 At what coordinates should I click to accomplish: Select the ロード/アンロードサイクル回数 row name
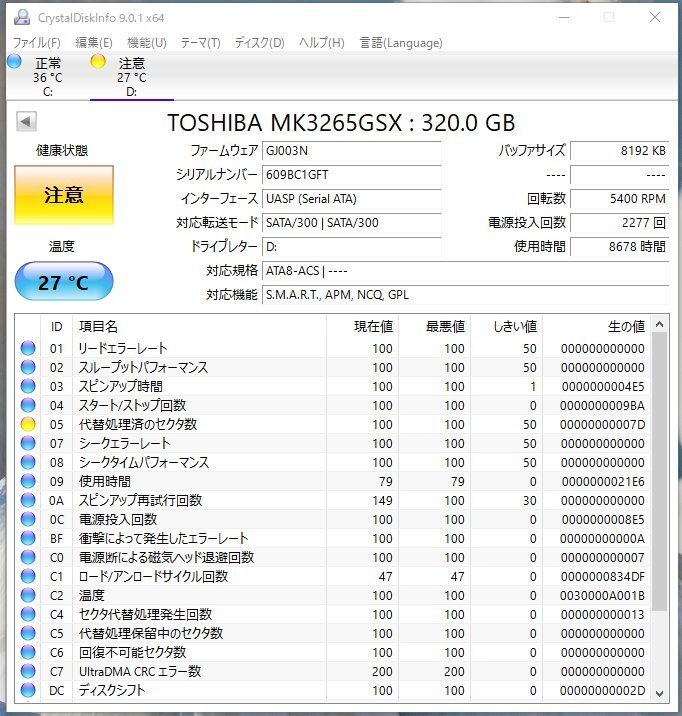pyautogui.click(x=153, y=576)
